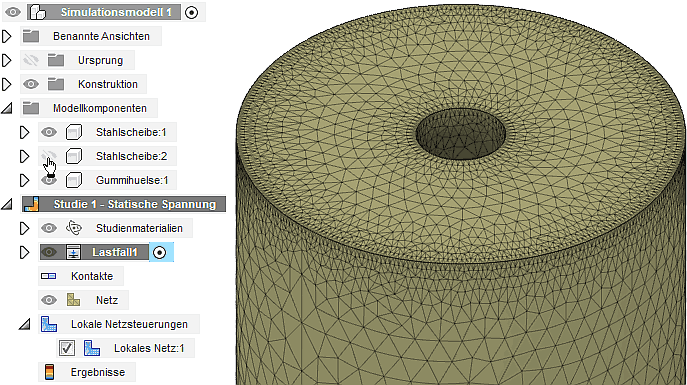Screen dimensions: 687x385
Task: Select the Modellkomponenten label
Action: tap(100, 108)
